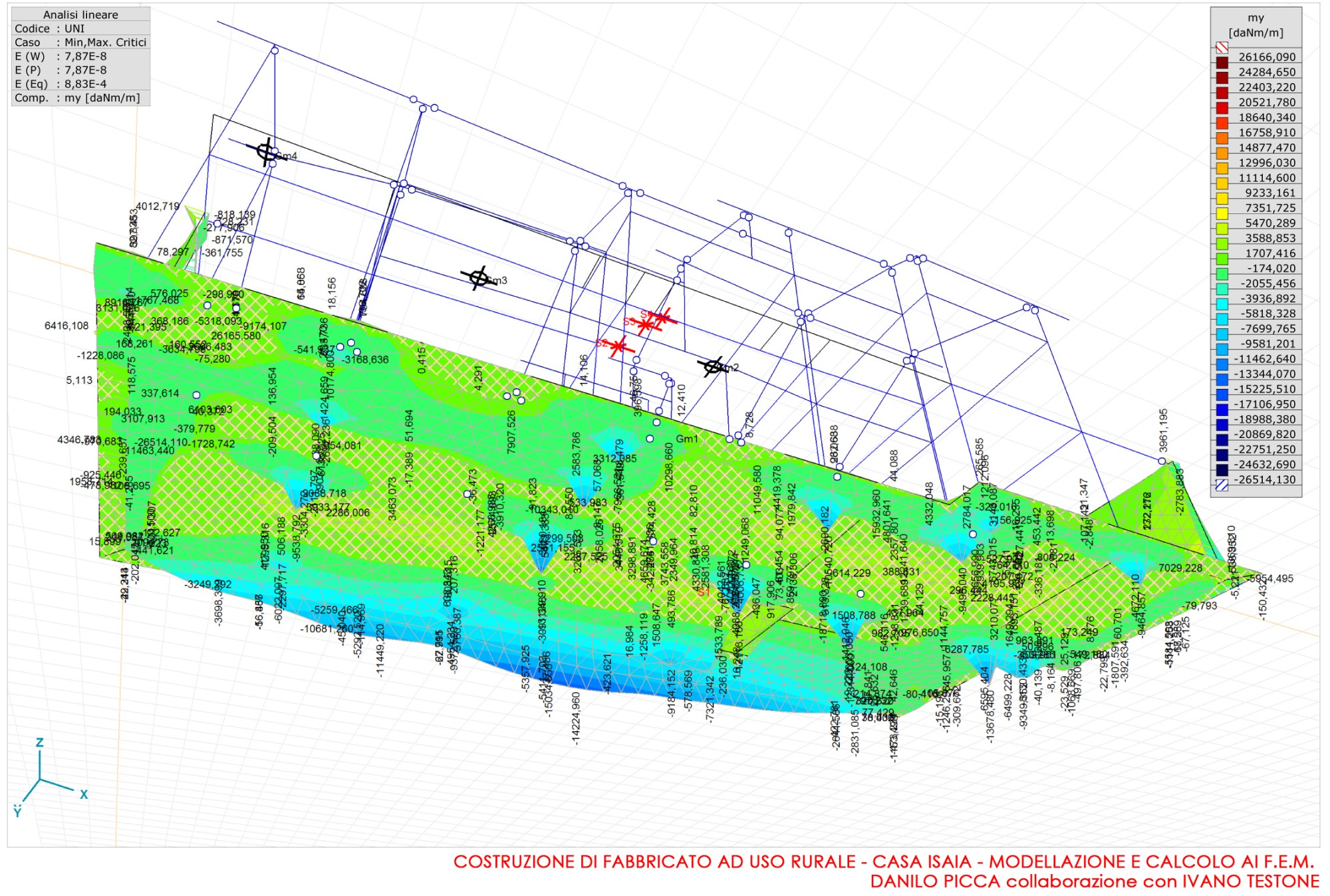The width and height of the screenshot is (1330, 896).
Task: Click the 'Caso : Min,Max. Critici' row
Action: click(80, 43)
